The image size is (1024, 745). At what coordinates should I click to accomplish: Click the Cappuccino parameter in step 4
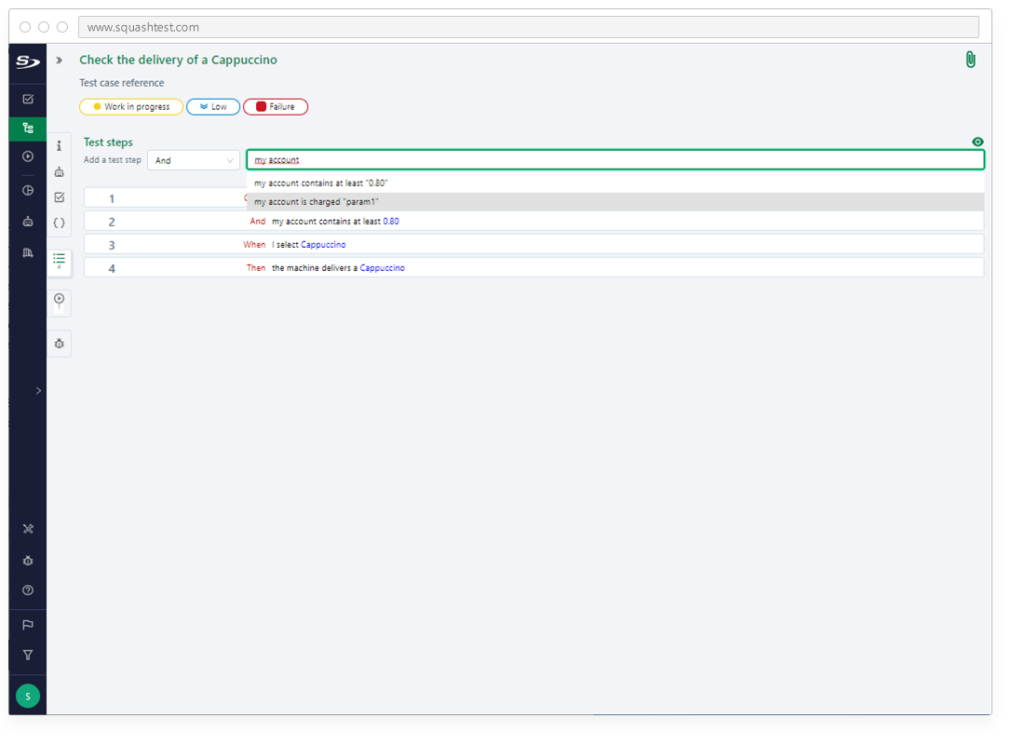tap(382, 268)
